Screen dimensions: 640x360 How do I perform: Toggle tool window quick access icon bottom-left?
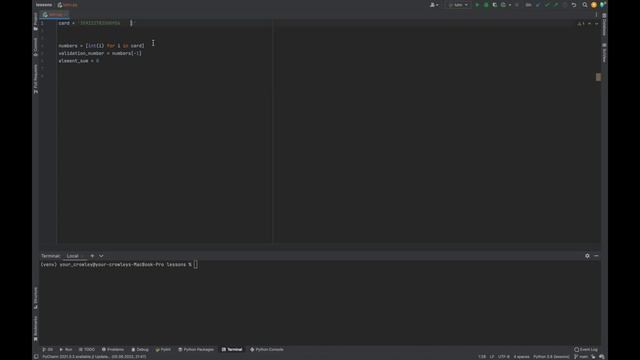[36, 356]
